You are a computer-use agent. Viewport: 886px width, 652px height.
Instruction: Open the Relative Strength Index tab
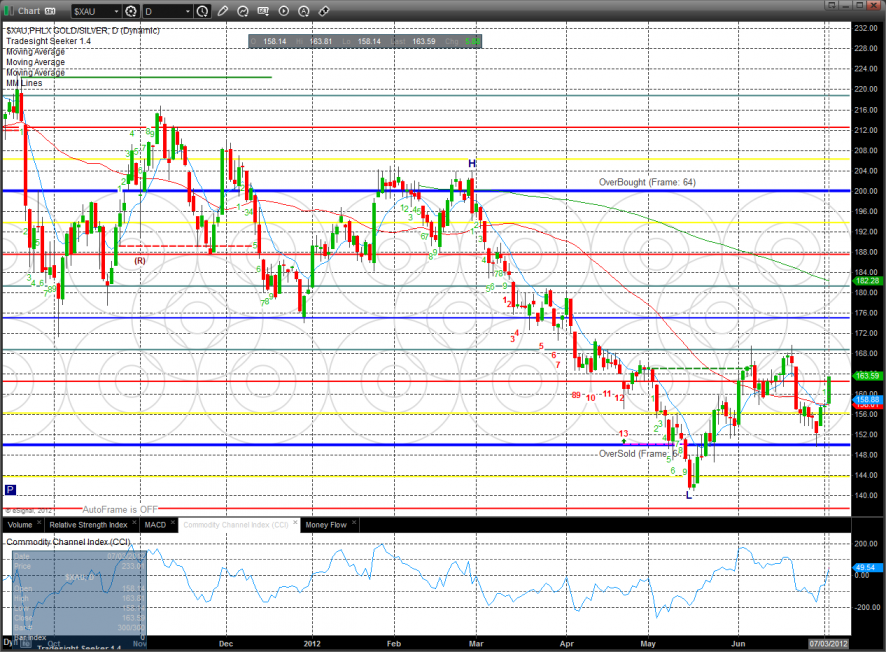point(90,524)
